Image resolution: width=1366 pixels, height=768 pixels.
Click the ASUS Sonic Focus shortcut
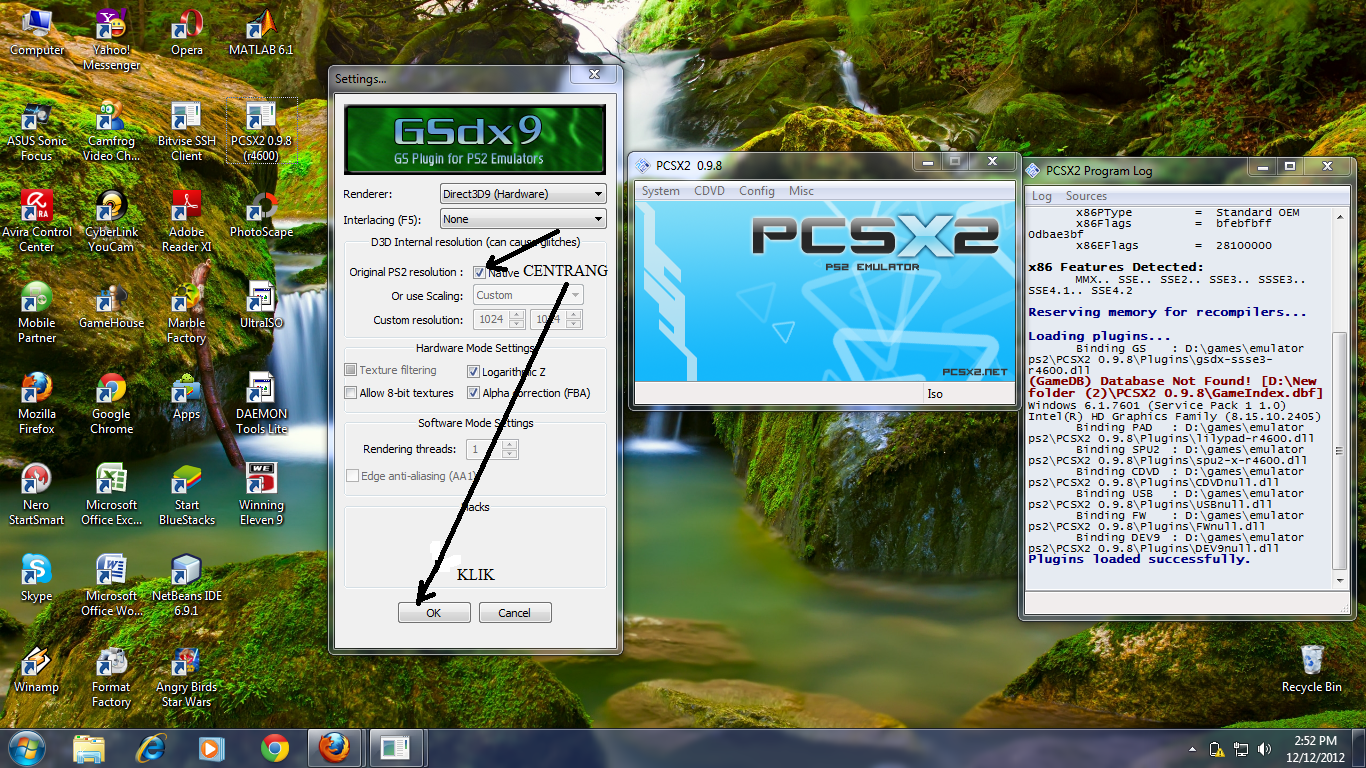(x=37, y=131)
